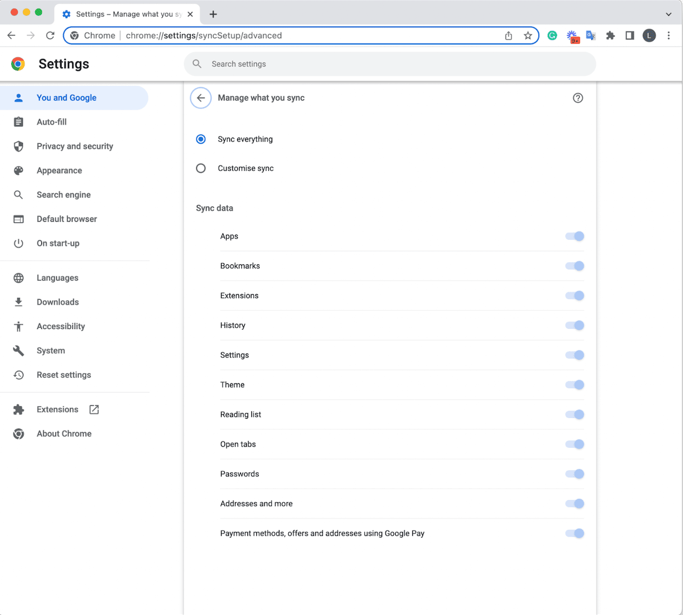Open You and Google section
Viewport: 683px width, 615px height.
coord(74,98)
